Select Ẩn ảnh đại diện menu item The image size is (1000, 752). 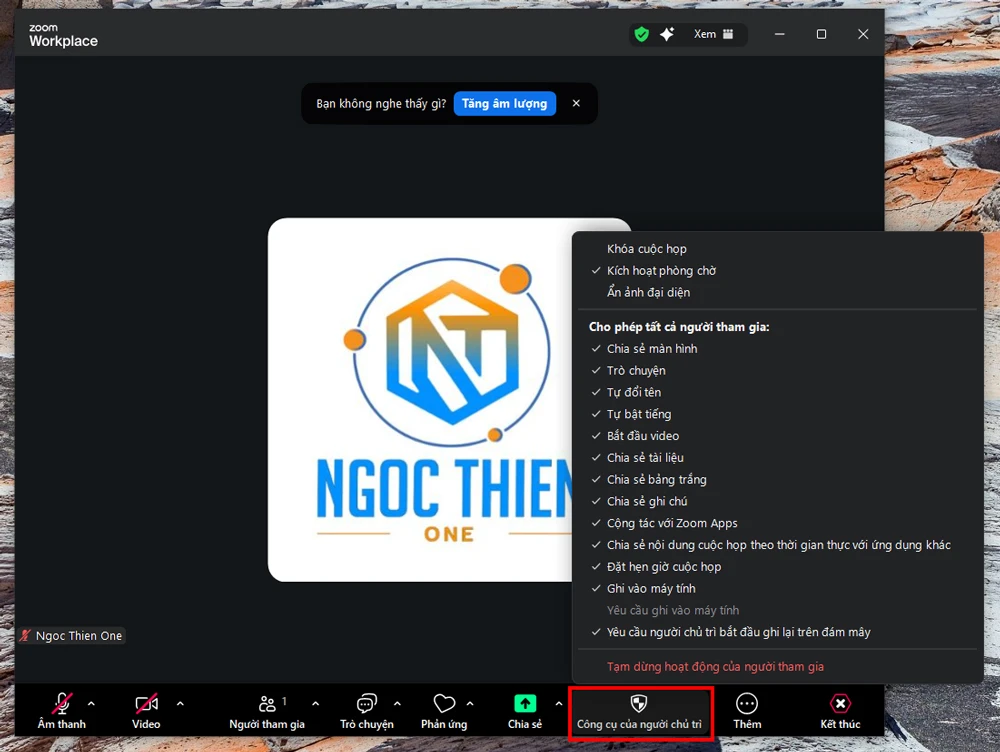[x=648, y=293]
